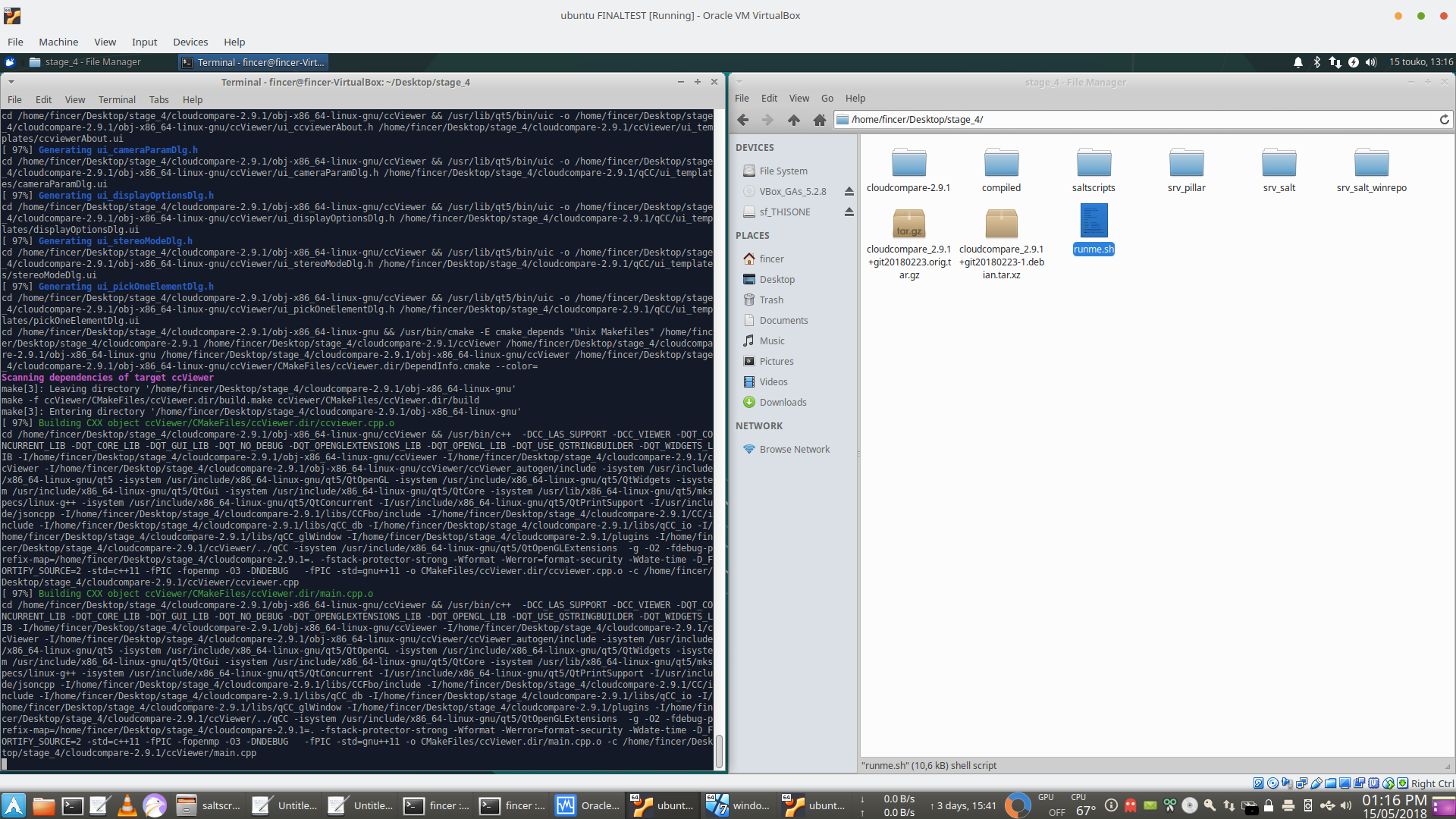Open the Go menu in file manager
This screenshot has width=1456, height=819.
tap(827, 99)
